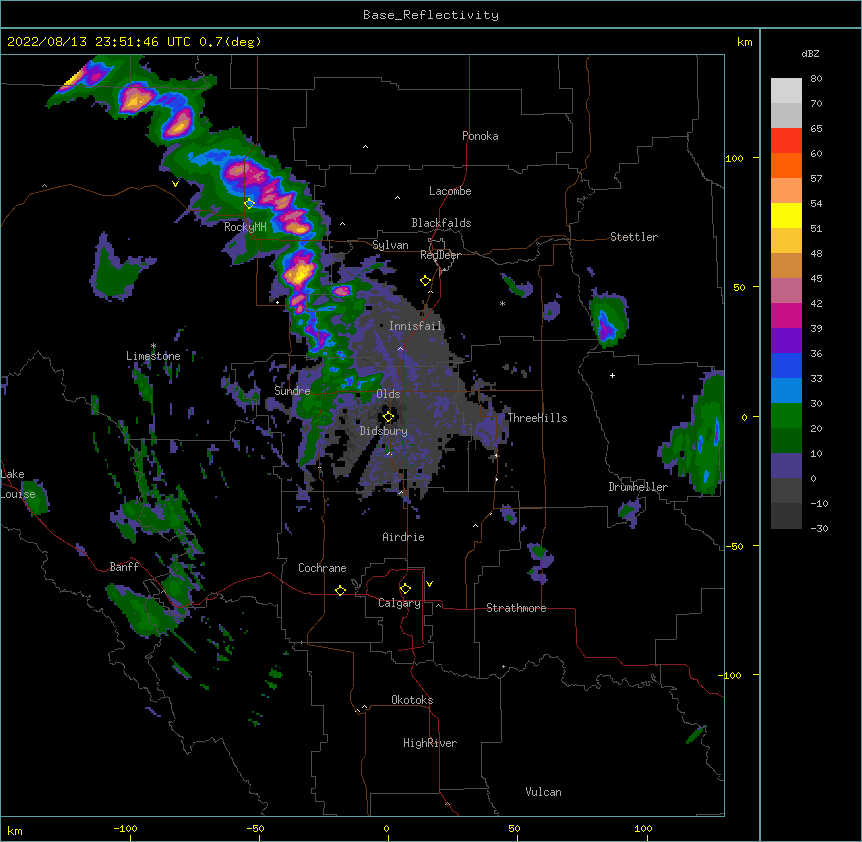Viewport: 862px width, 842px height.
Task: Select the bright yellow swatch in the dBZ legend
Action: coord(786,215)
